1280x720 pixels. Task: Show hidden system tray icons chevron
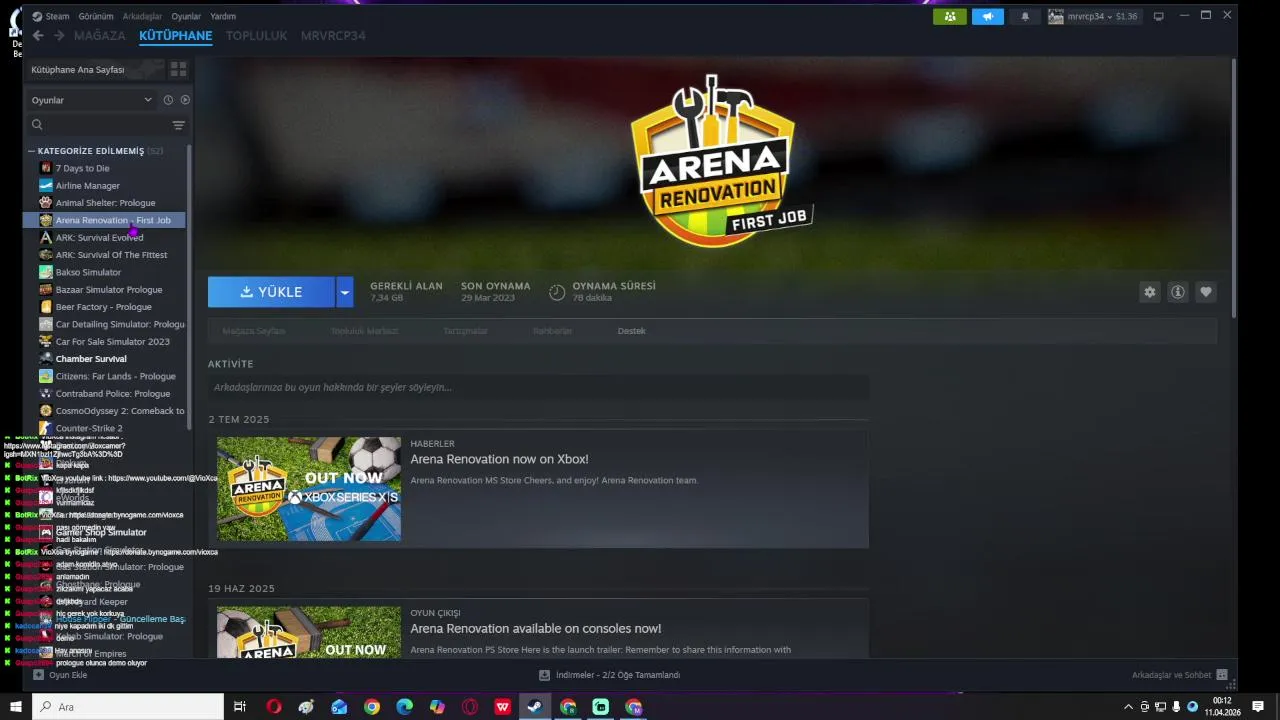1128,707
